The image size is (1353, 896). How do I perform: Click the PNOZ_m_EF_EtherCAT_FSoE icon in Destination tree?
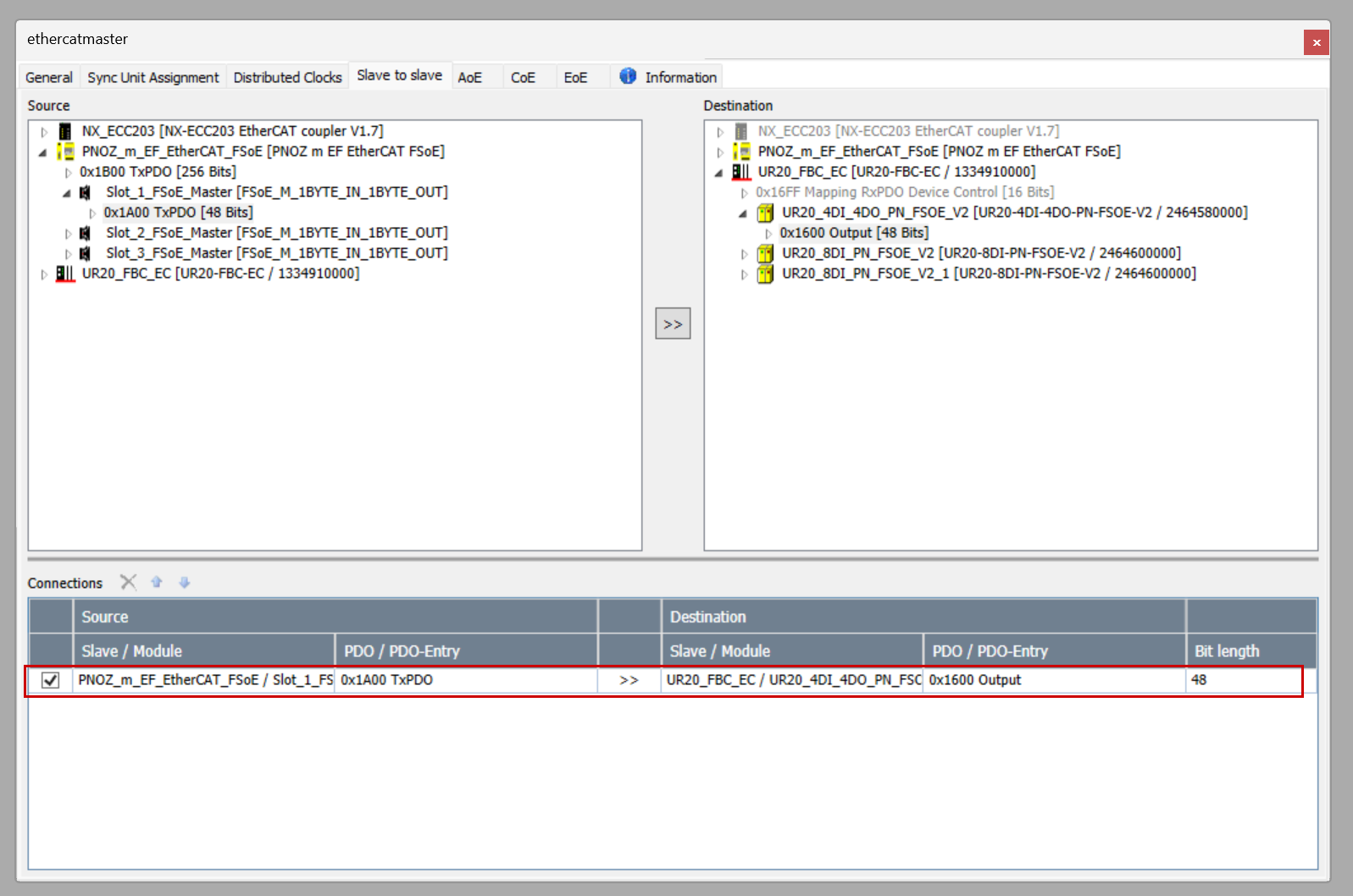742,152
